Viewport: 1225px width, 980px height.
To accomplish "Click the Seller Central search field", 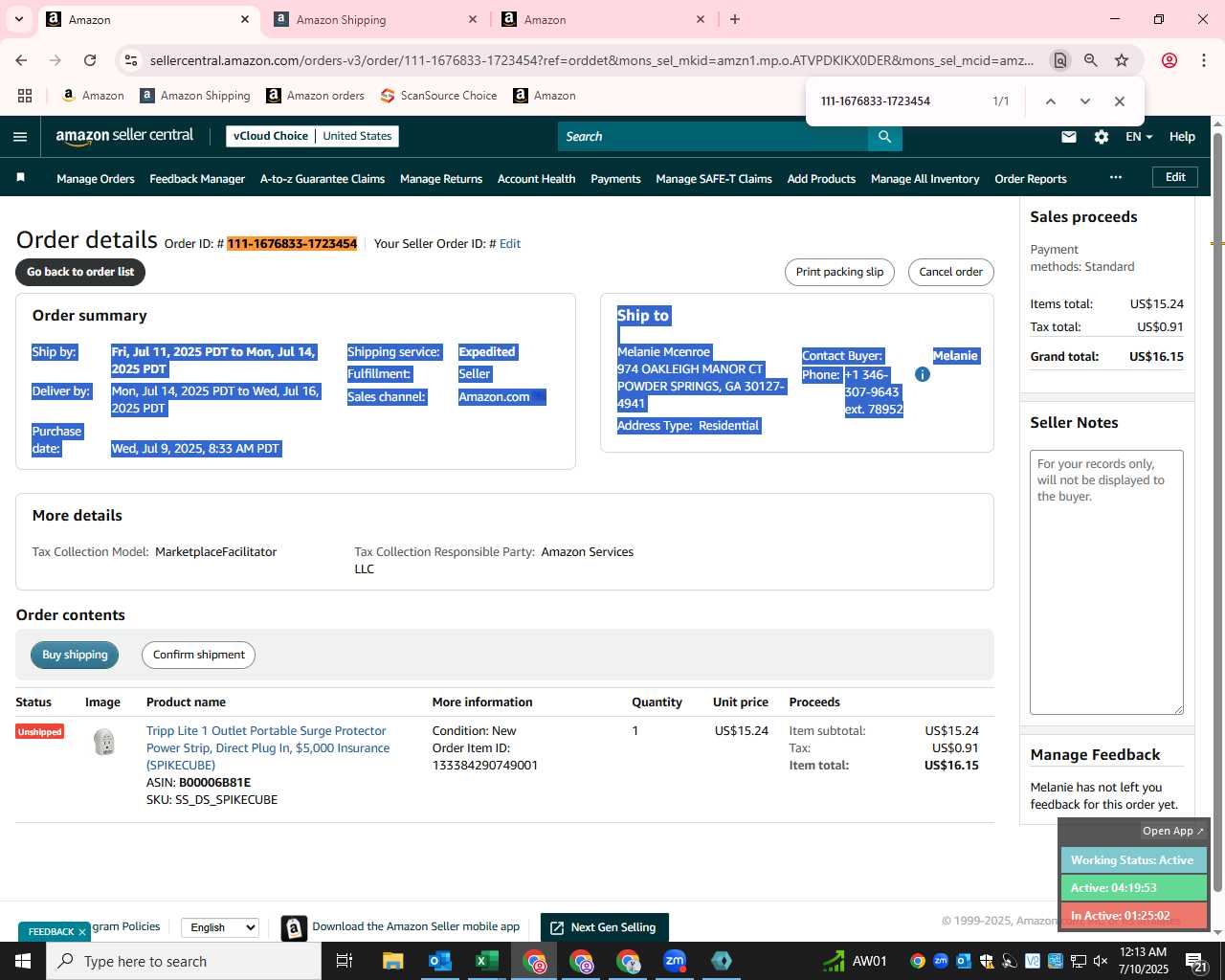I will click(713, 137).
